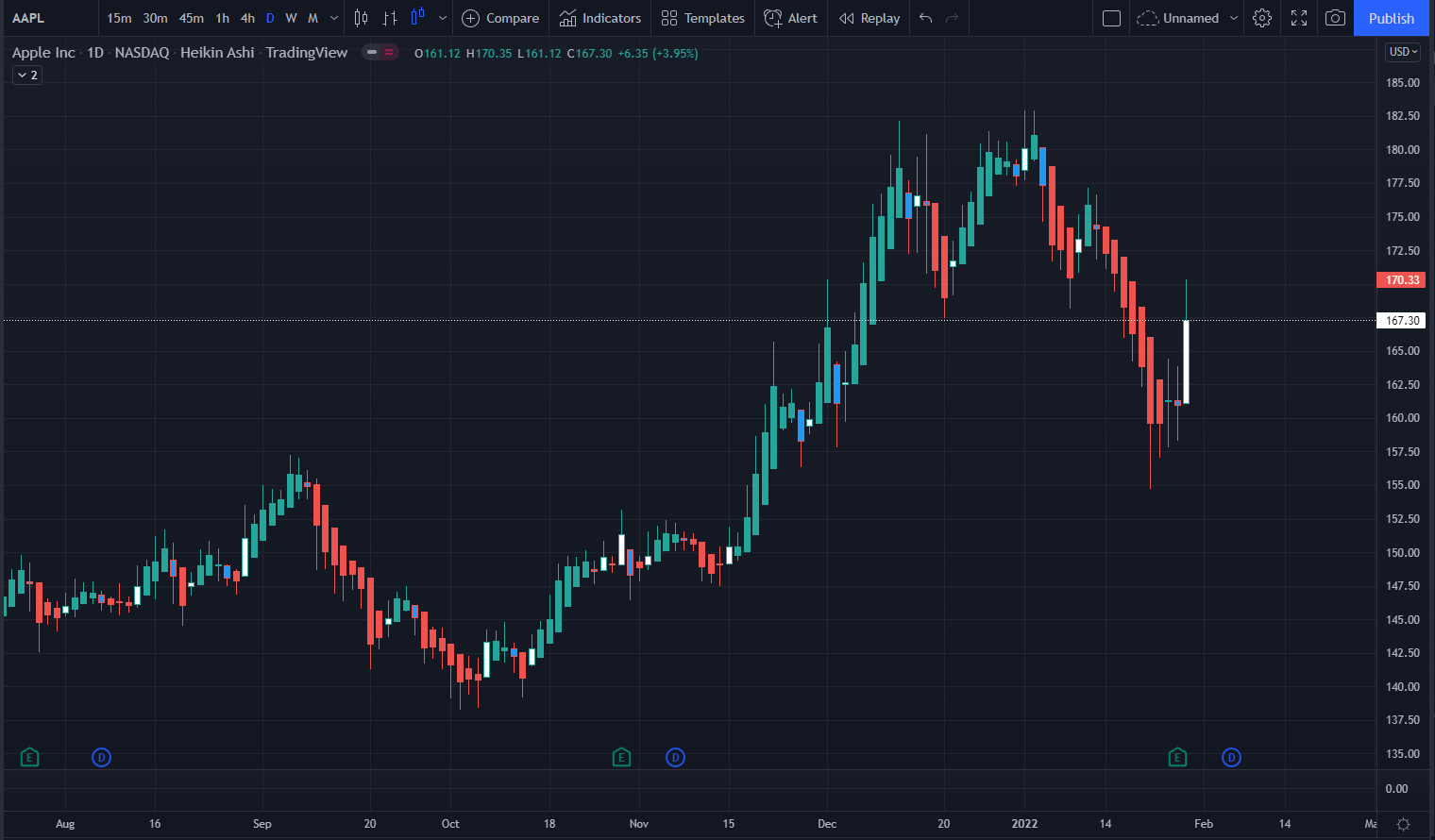Select the Heikin Ashi chart style icon
Viewport: 1435px width, 840px height.
pyautogui.click(x=417, y=18)
